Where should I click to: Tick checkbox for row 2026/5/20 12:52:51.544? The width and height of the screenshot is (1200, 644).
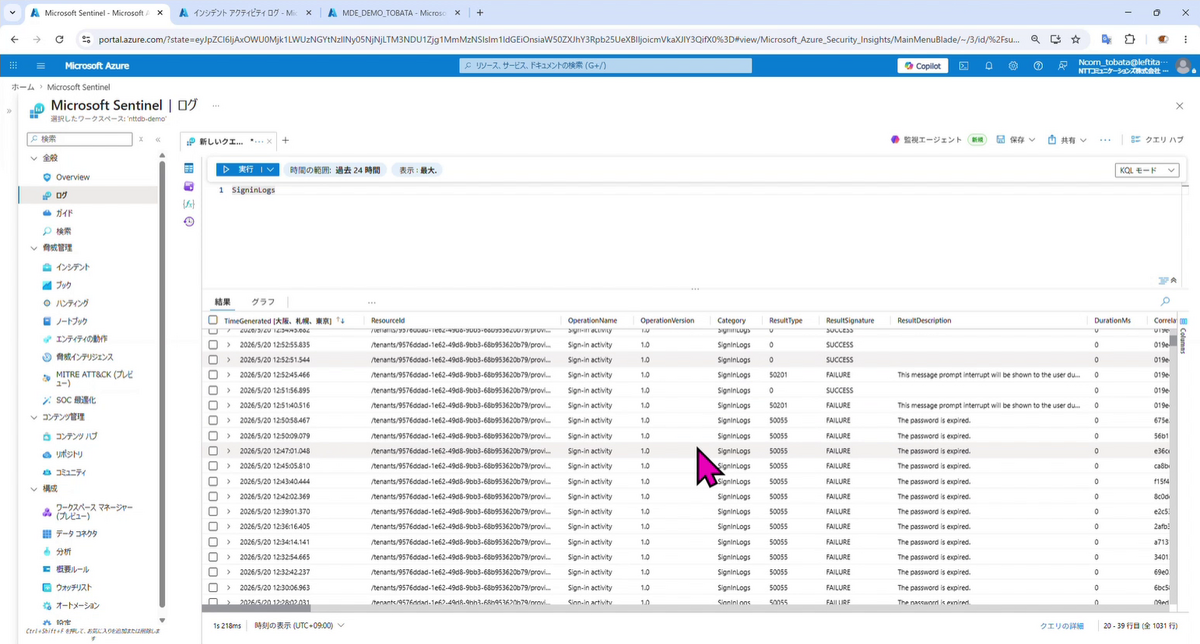point(213,359)
